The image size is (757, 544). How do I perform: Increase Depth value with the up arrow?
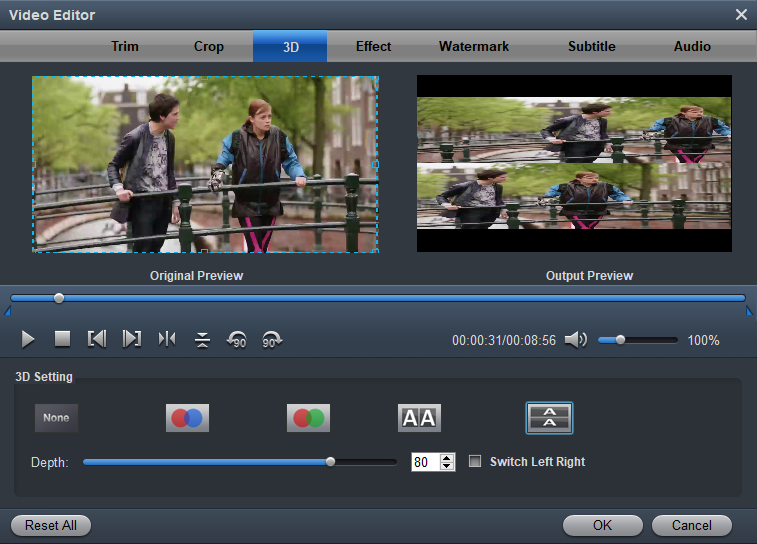tap(447, 458)
